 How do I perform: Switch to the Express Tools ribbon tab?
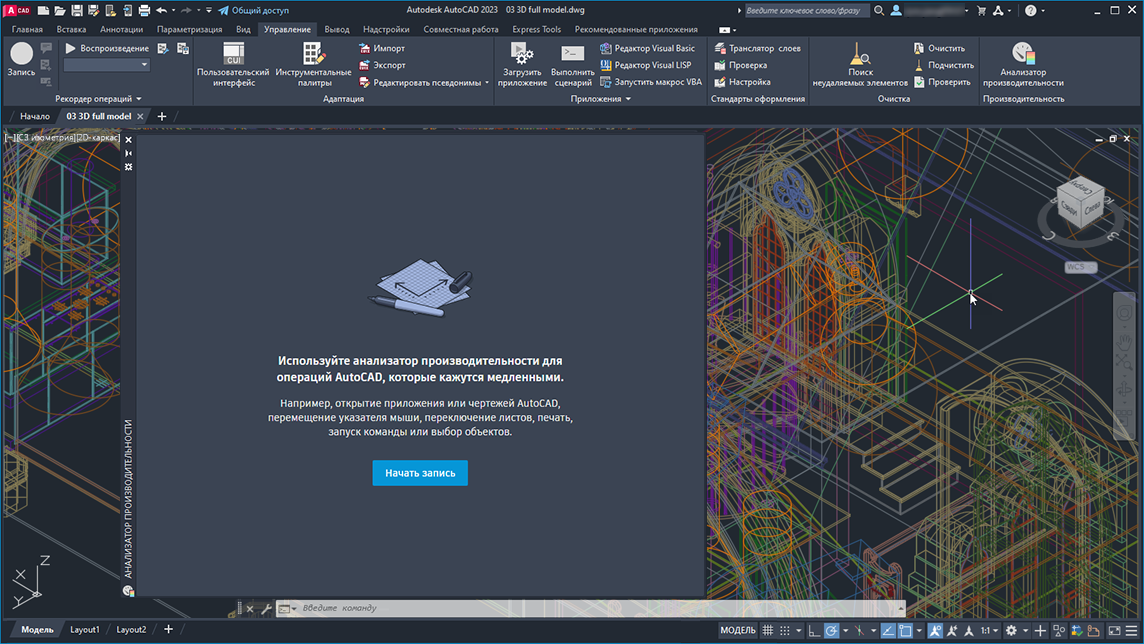pyautogui.click(x=536, y=29)
